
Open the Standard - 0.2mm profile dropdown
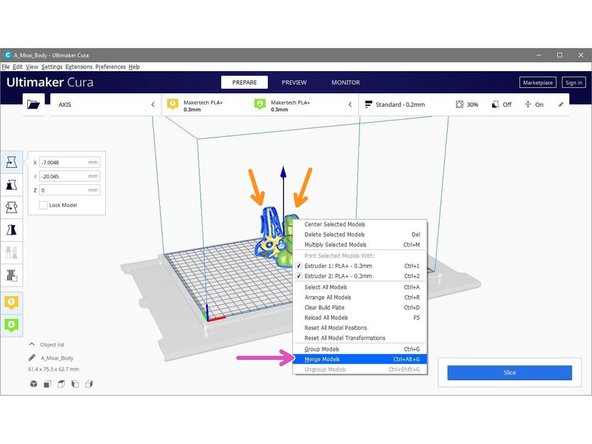pyautogui.click(x=465, y=105)
